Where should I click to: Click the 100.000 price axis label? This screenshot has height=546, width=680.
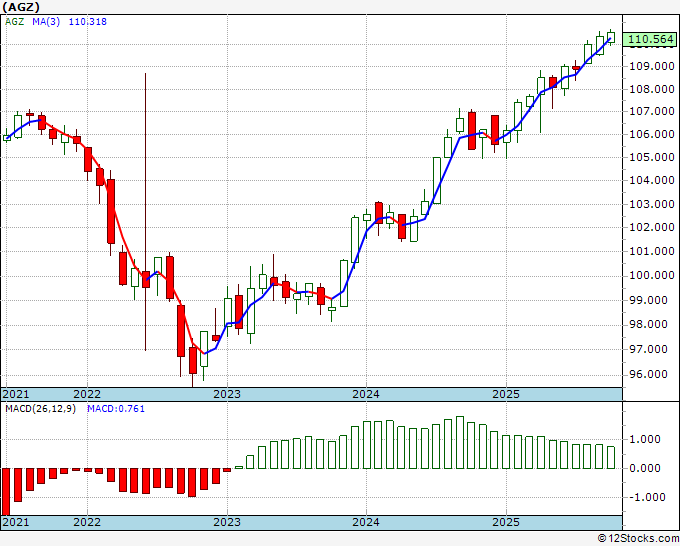tap(651, 275)
